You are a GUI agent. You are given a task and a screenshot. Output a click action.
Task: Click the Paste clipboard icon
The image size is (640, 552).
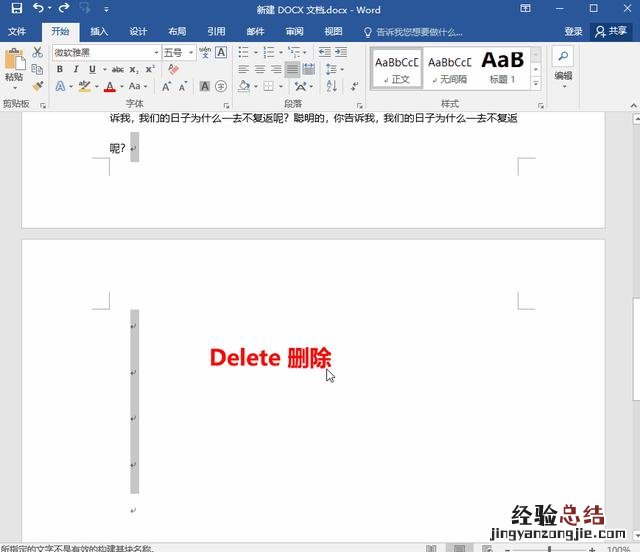13,62
